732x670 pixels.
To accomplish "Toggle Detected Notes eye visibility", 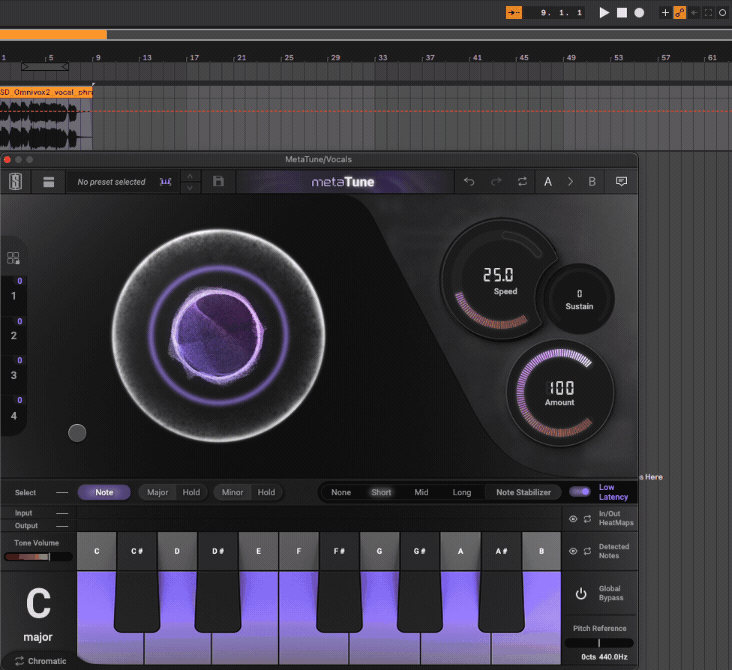I will tap(573, 551).
